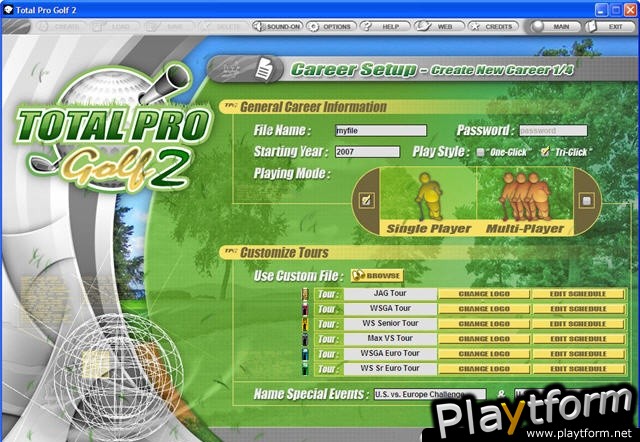
Task: Click the WSGA Tour logo icon
Action: (305, 309)
